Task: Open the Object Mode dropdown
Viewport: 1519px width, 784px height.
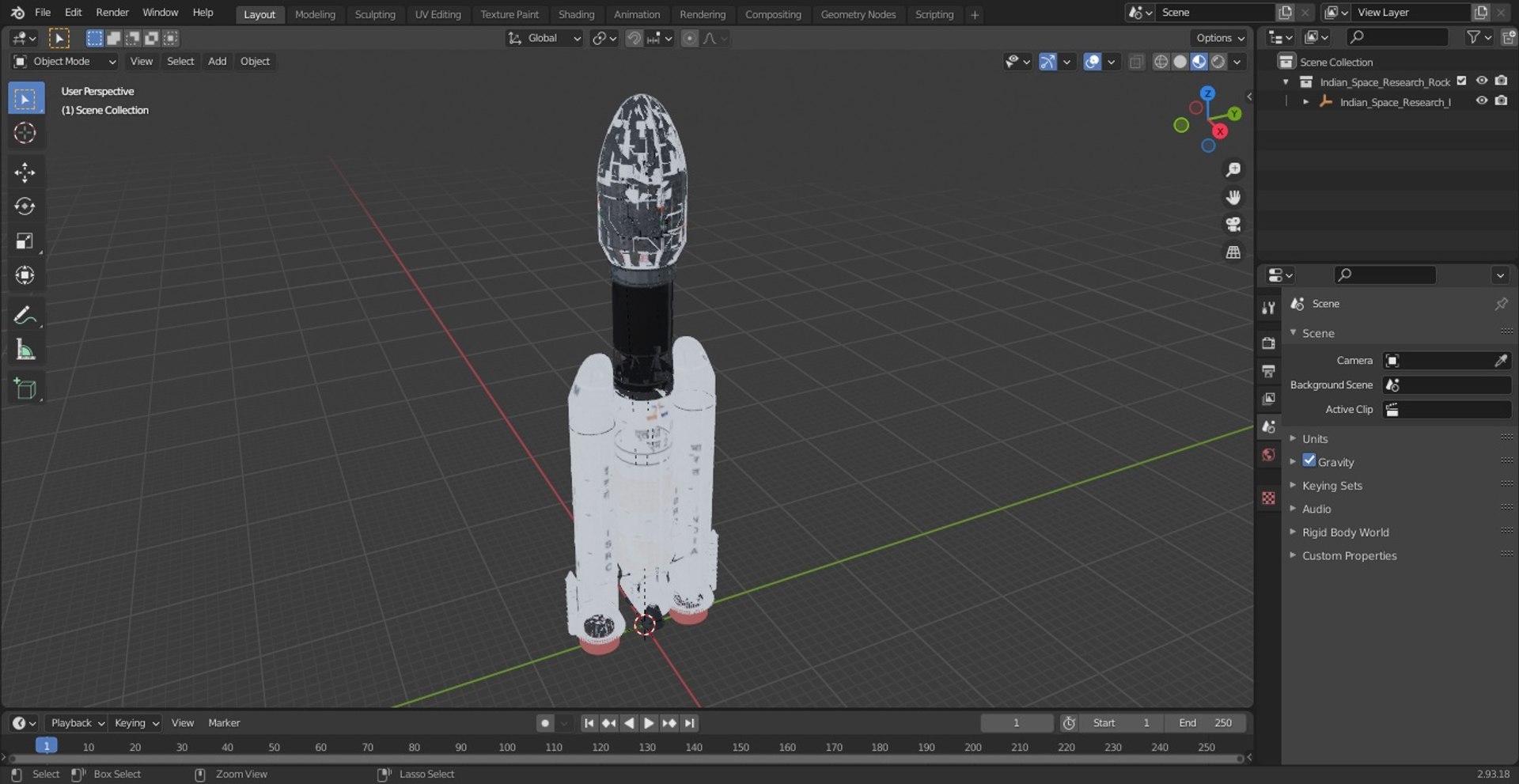Action: [65, 62]
